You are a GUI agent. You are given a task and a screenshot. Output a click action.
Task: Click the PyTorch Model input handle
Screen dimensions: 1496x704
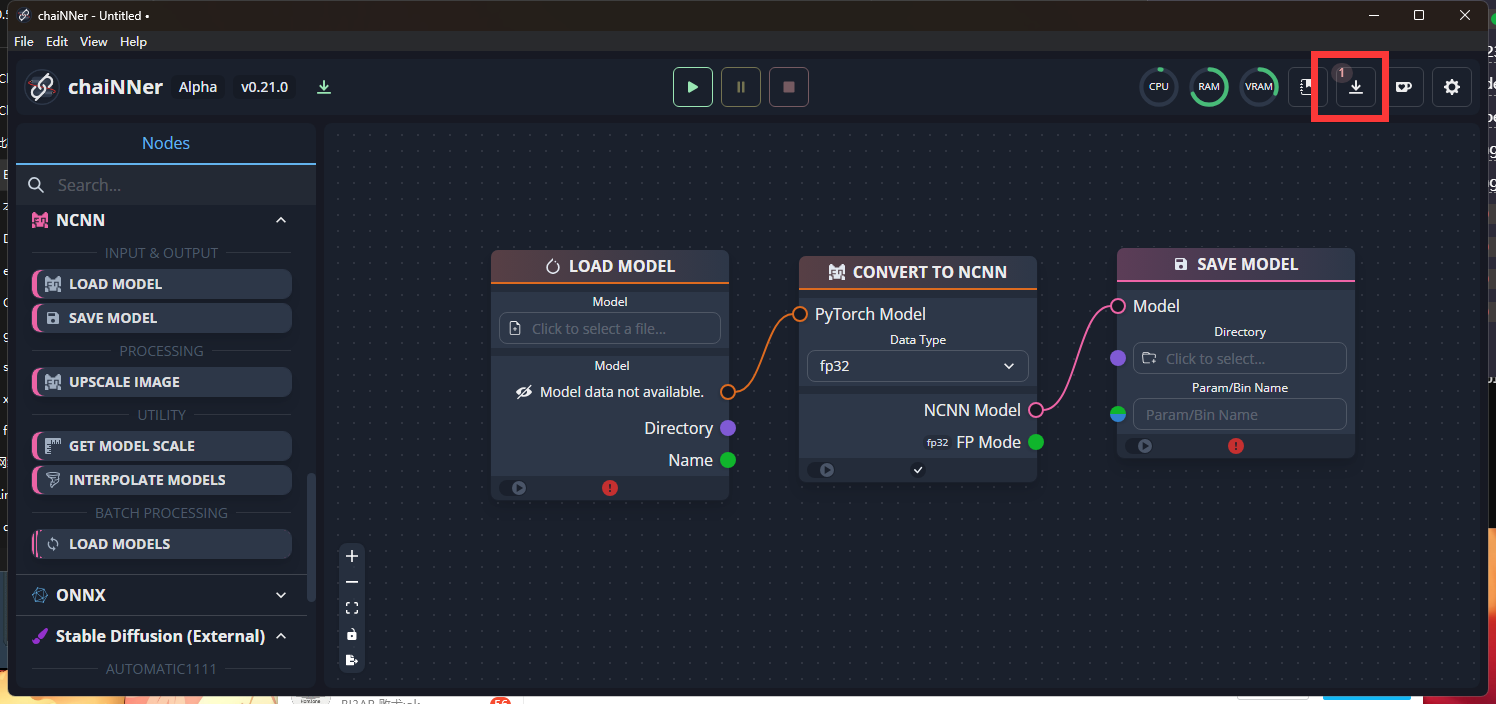point(800,314)
